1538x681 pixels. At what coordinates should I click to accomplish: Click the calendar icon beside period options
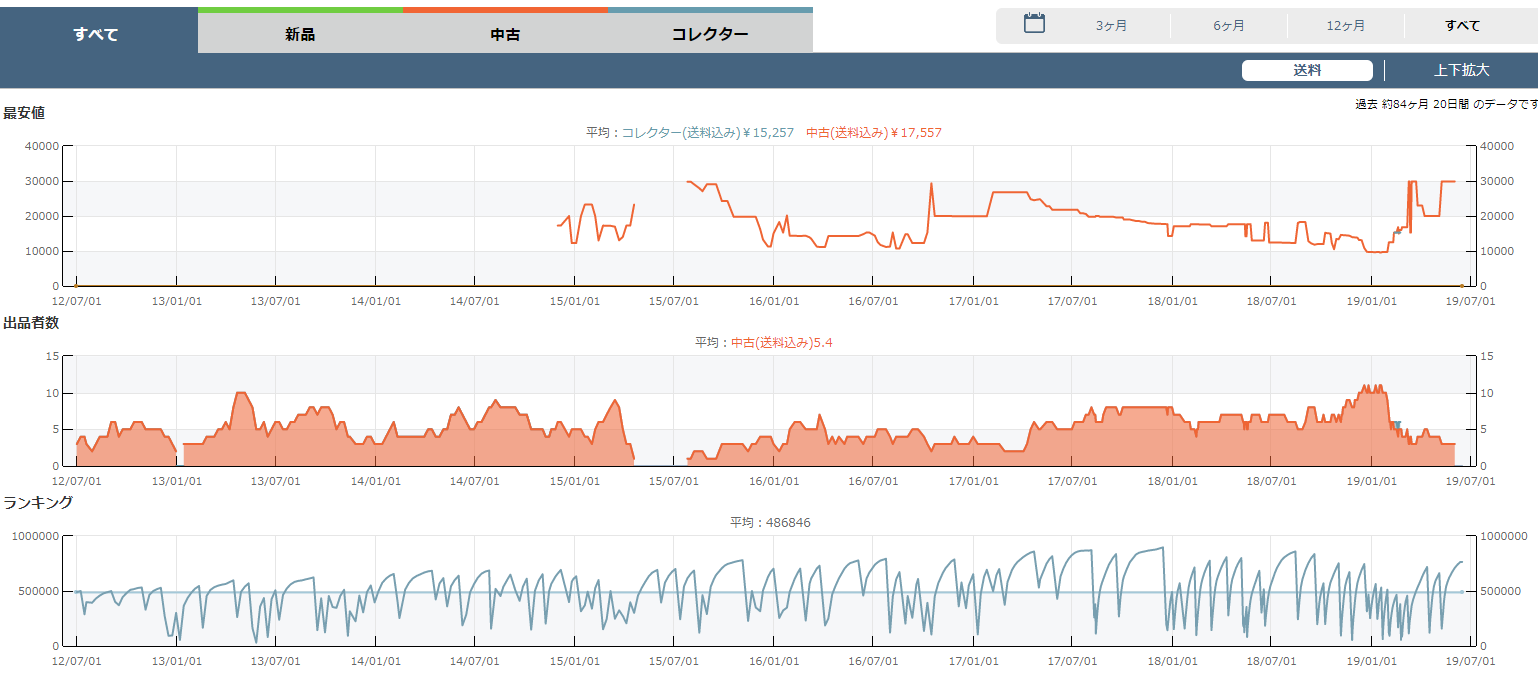coord(1034,24)
